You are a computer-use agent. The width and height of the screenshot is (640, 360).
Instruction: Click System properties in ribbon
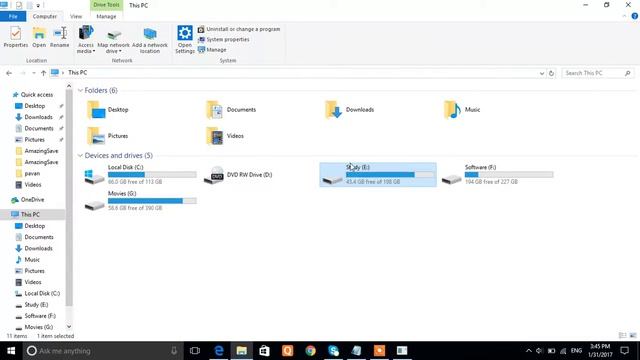coord(224,40)
